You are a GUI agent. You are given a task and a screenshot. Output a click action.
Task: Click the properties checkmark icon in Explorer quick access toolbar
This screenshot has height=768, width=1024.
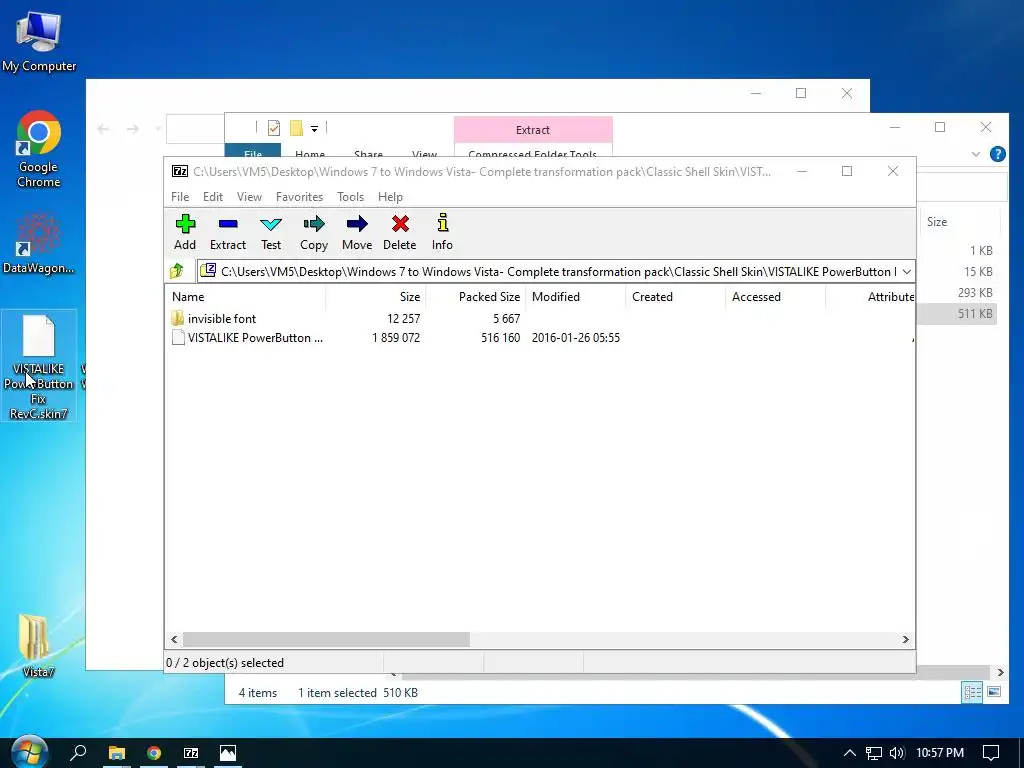point(274,128)
